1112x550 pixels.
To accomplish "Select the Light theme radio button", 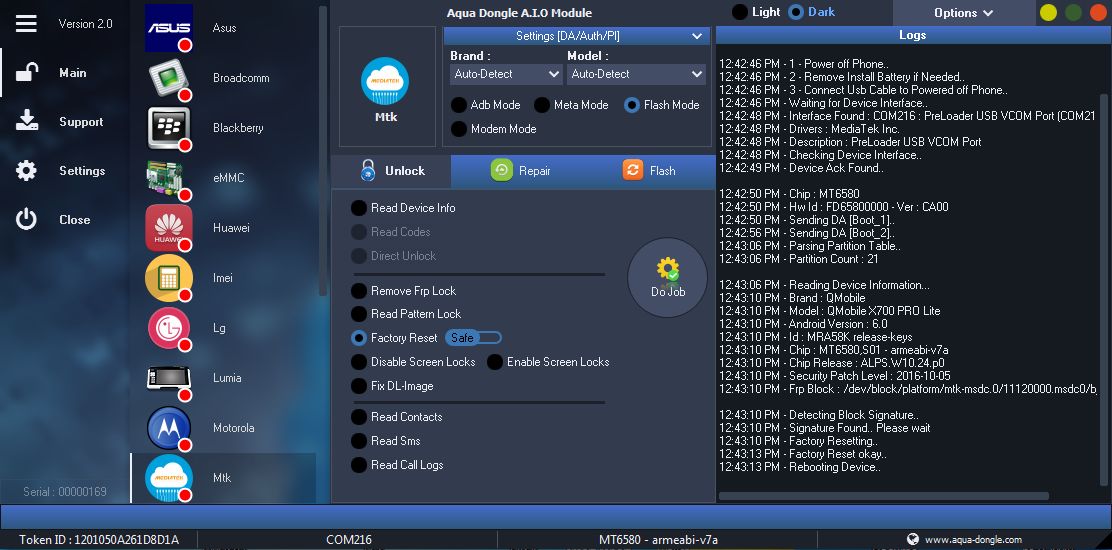I will tap(740, 12).
